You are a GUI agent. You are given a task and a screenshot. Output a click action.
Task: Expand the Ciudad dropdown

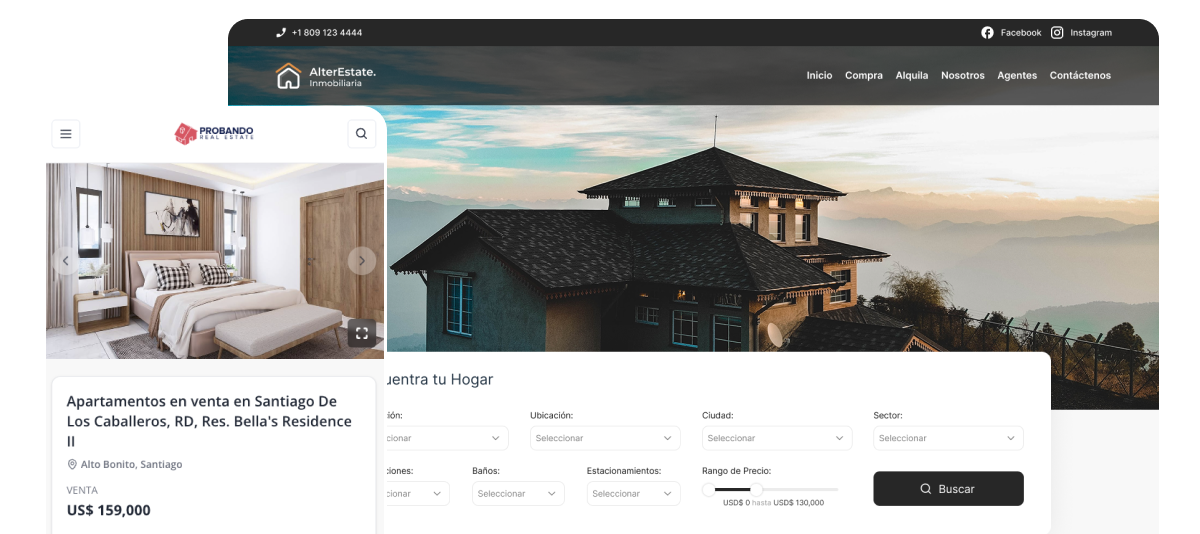point(777,438)
